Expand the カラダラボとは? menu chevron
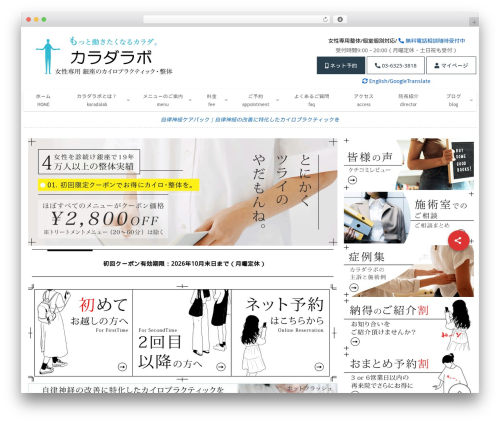Screen dimensions: 500x423 (128, 100)
